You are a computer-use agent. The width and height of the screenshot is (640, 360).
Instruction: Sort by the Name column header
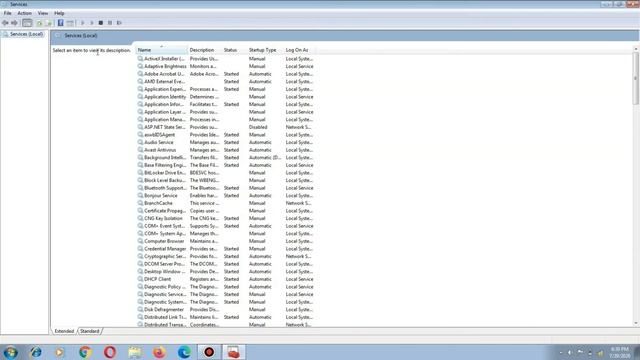click(162, 50)
